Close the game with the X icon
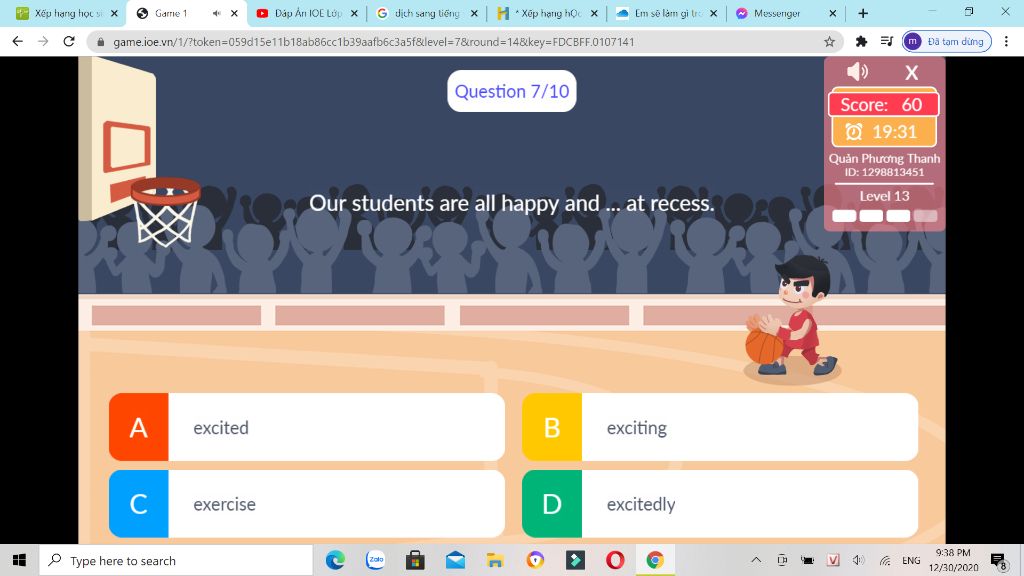The height and width of the screenshot is (576, 1024). click(x=912, y=72)
